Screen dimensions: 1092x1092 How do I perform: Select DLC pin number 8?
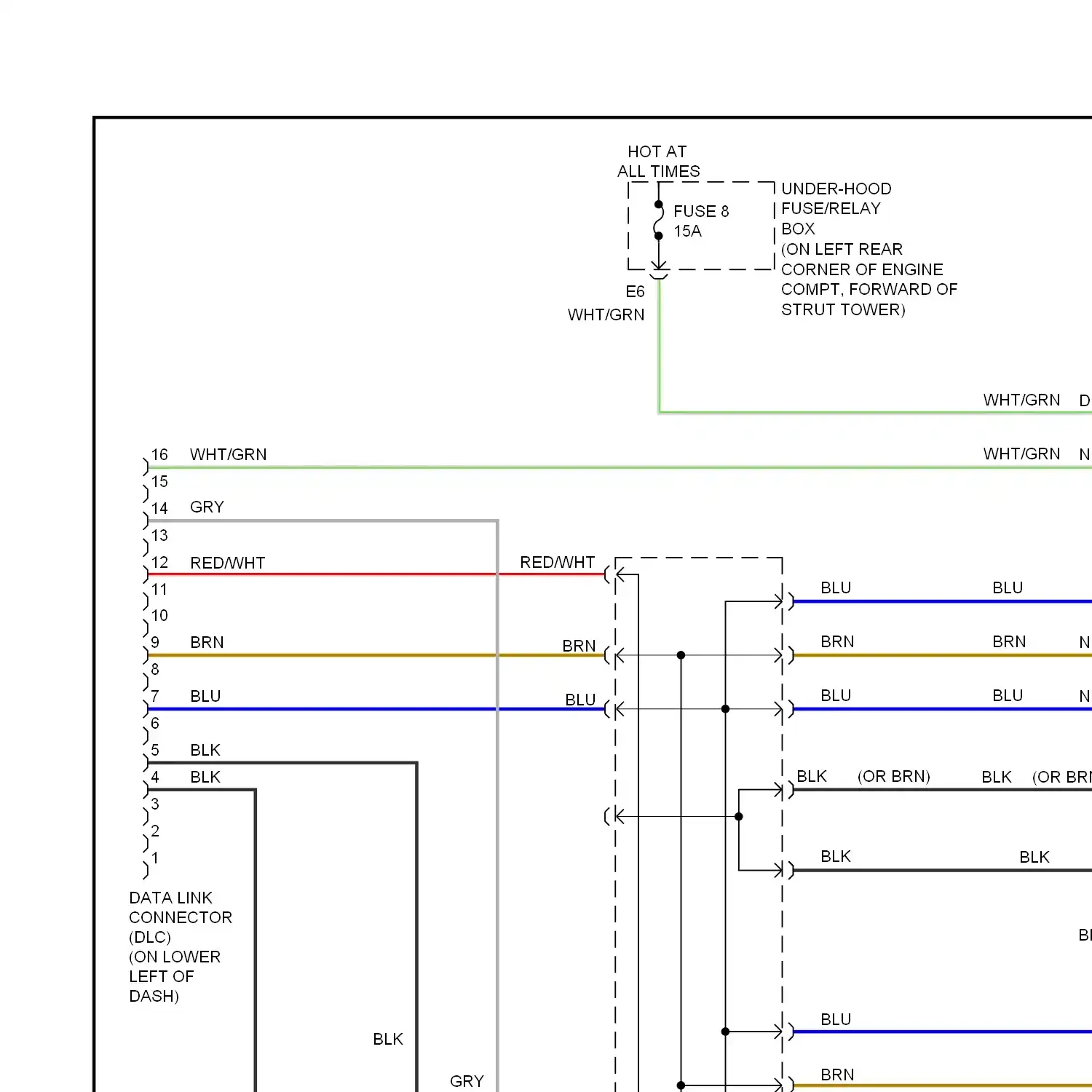(155, 670)
